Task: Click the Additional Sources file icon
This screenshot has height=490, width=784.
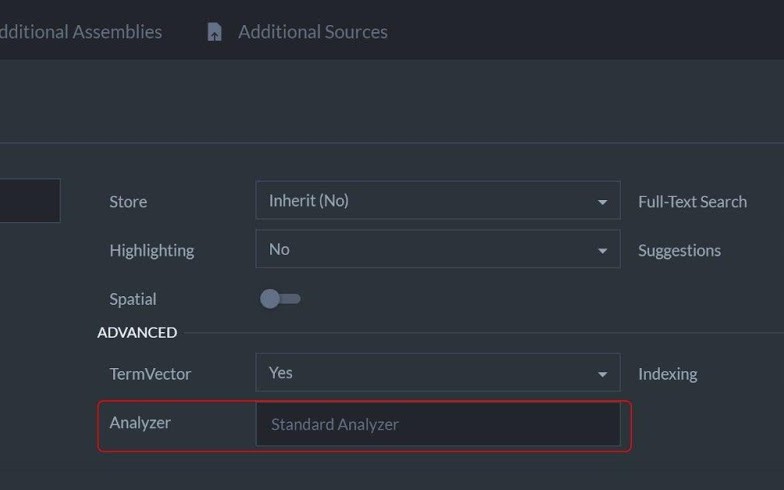Action: coord(214,32)
